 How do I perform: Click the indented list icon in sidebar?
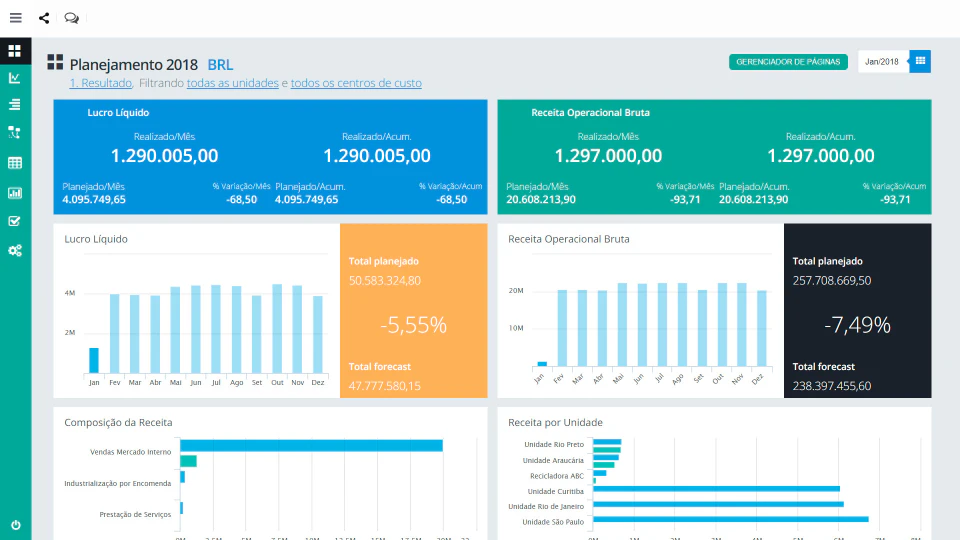click(15, 105)
